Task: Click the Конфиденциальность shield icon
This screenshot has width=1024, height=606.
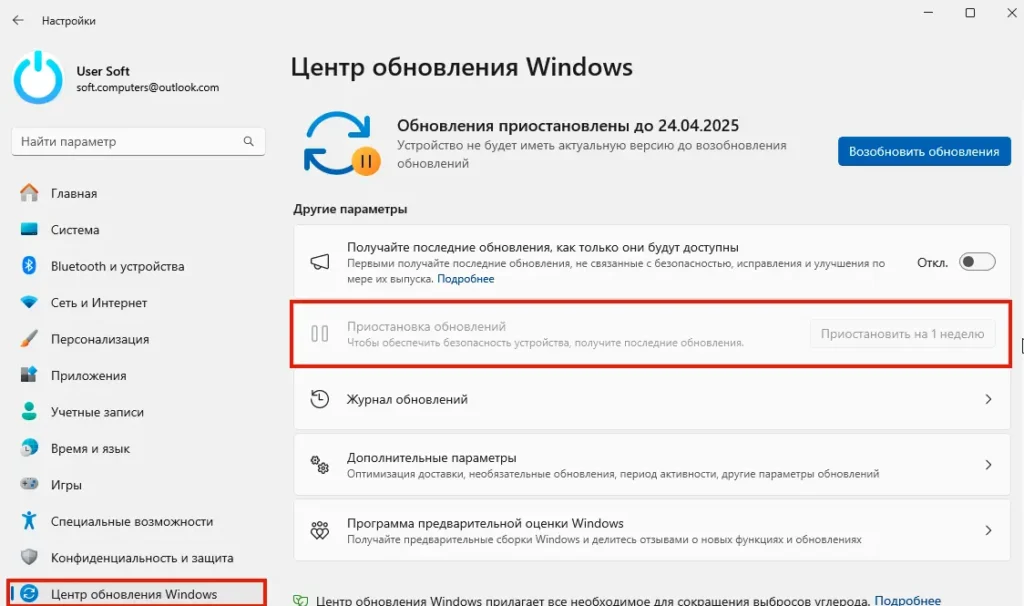Action: pyautogui.click(x=29, y=557)
